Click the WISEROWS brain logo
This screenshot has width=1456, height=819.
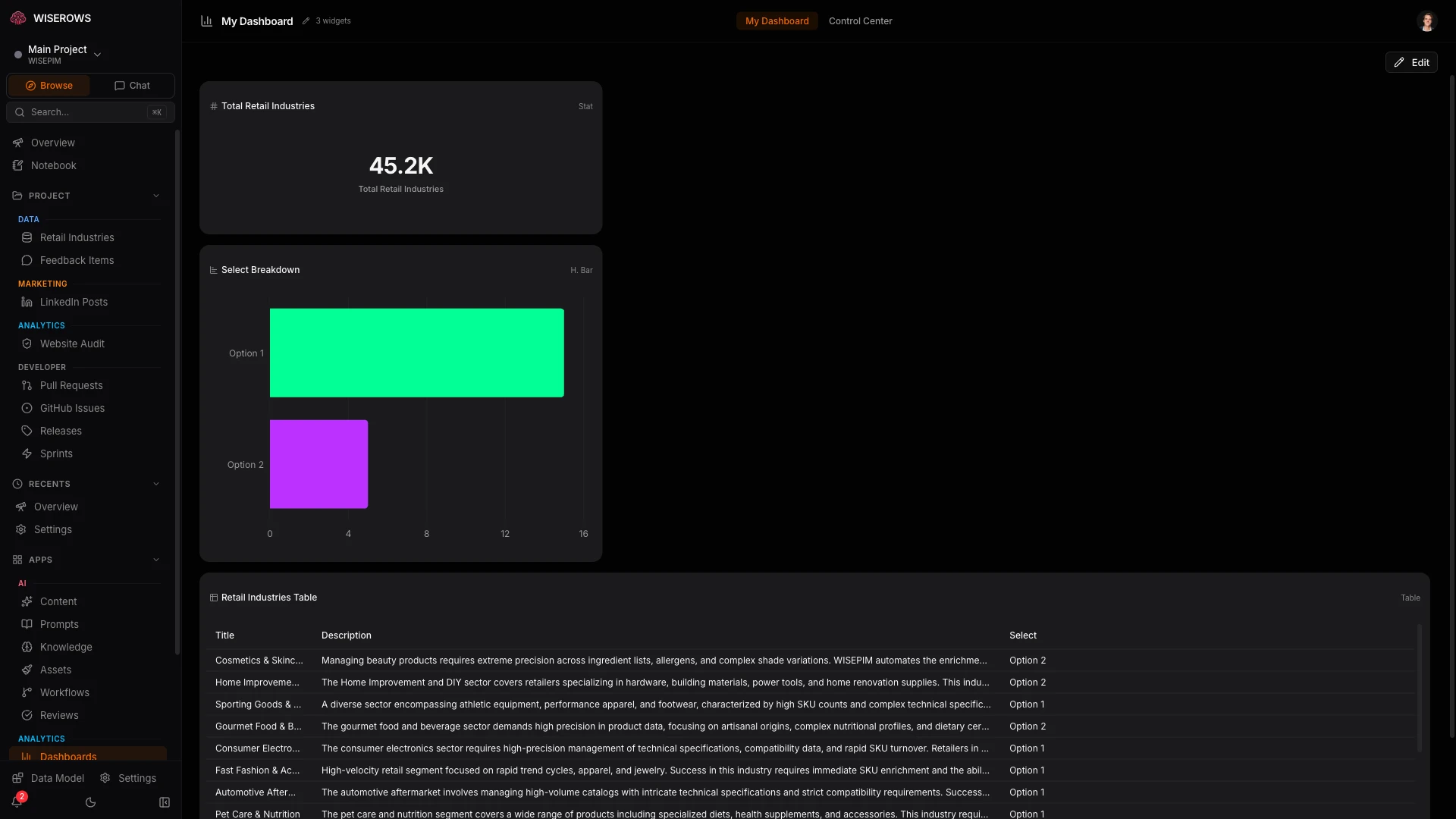(x=18, y=18)
